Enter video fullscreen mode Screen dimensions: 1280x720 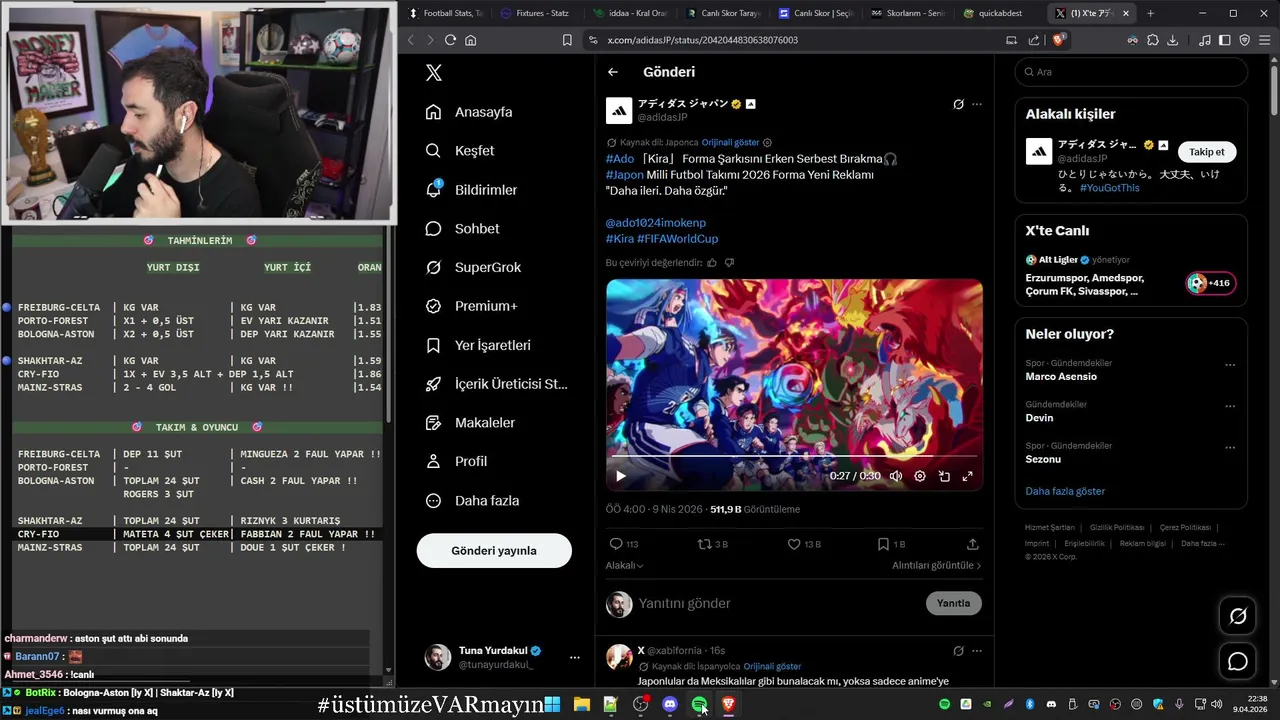pyautogui.click(x=967, y=476)
